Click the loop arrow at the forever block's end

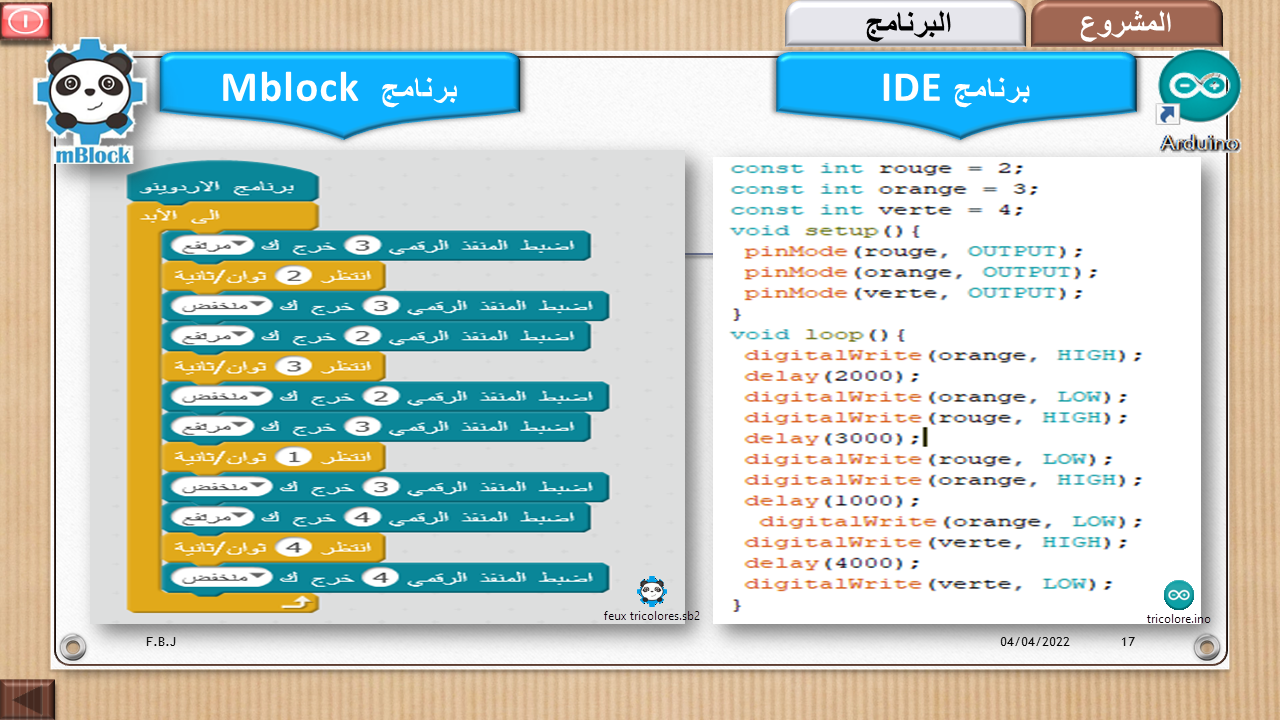coord(296,602)
